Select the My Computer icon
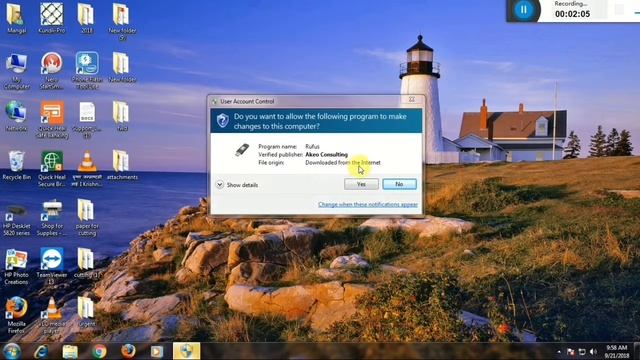Image resolution: width=640 pixels, height=360 pixels. (16, 71)
